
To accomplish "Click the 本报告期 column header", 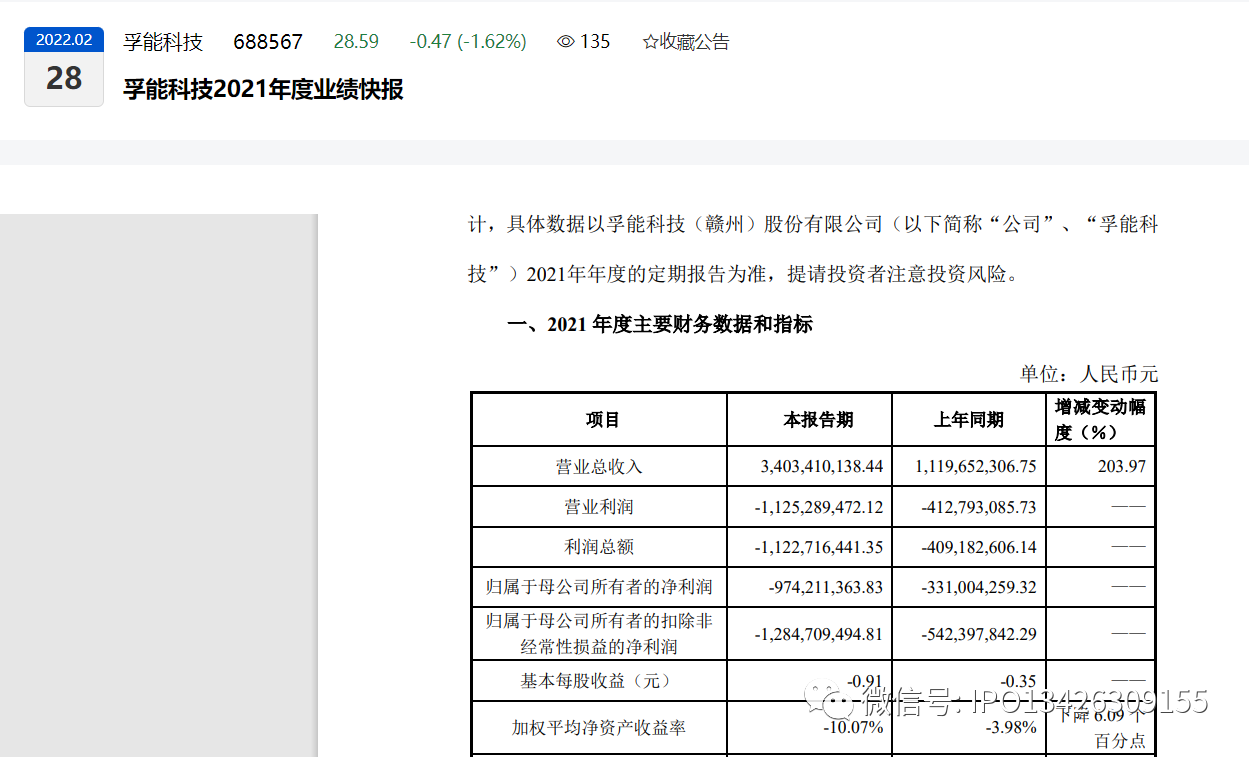I will (818, 420).
